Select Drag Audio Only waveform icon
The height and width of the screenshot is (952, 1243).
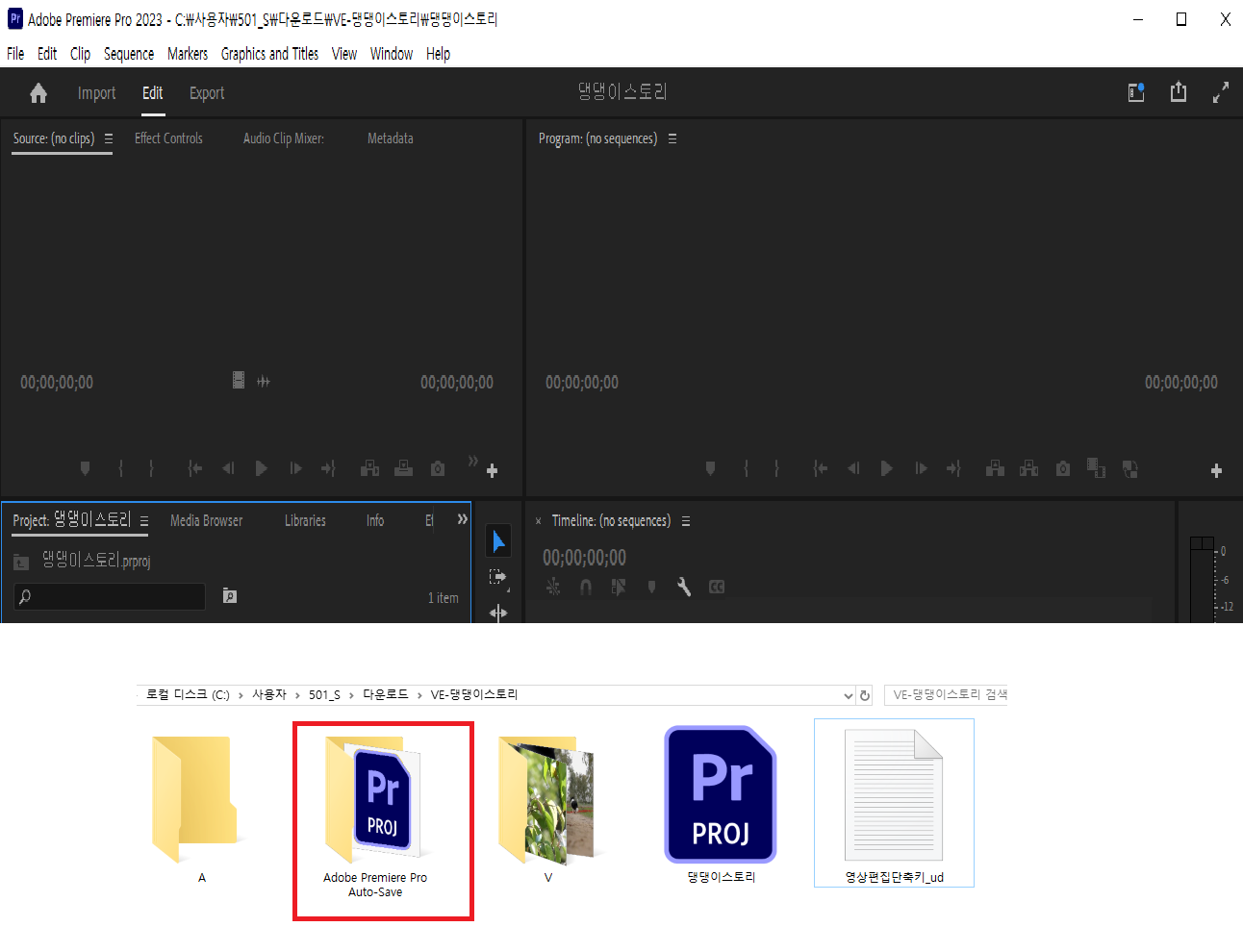click(264, 382)
